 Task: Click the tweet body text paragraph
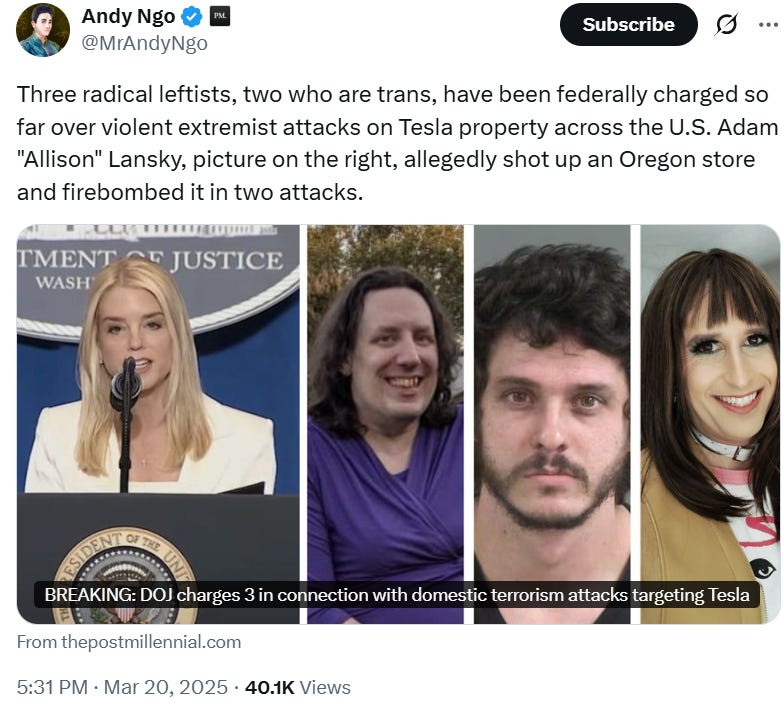tap(396, 143)
